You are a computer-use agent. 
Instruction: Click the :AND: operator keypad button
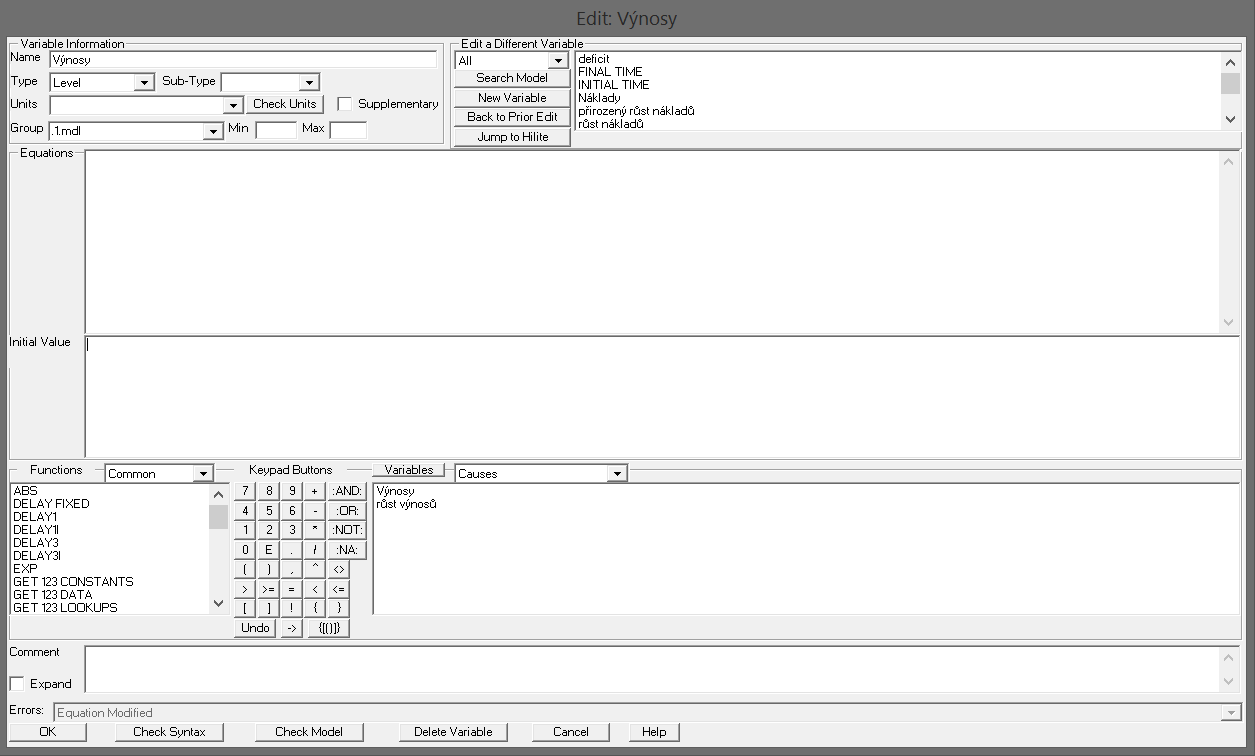(347, 491)
